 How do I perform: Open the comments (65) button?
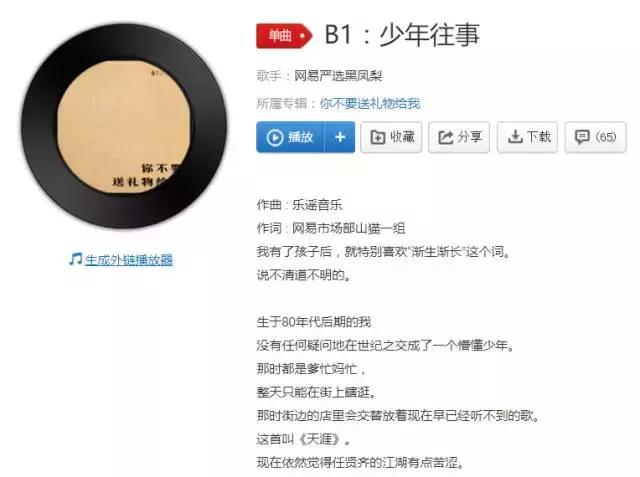[x=595, y=137]
